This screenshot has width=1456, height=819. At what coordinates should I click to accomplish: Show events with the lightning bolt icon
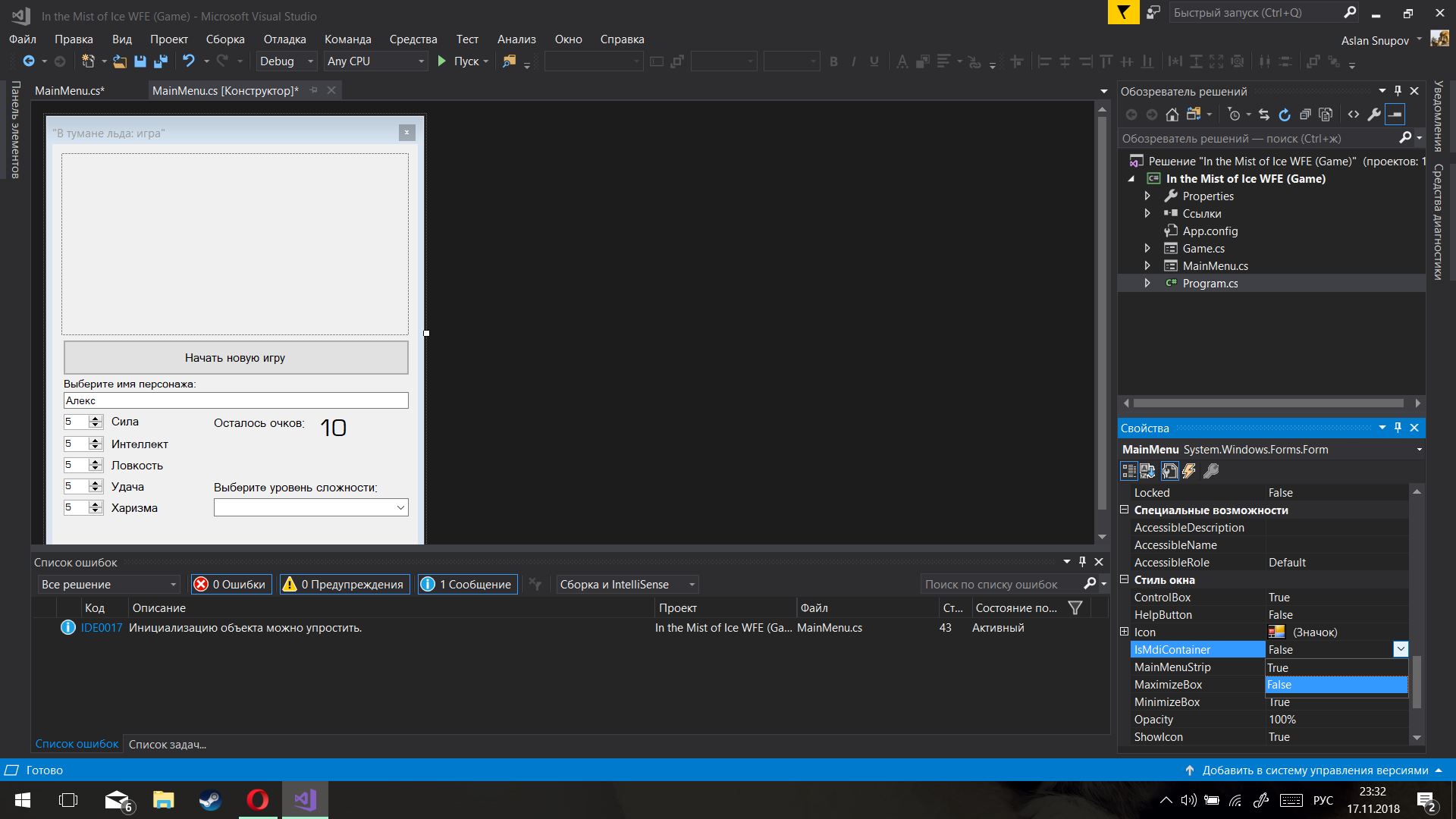pyautogui.click(x=1189, y=471)
